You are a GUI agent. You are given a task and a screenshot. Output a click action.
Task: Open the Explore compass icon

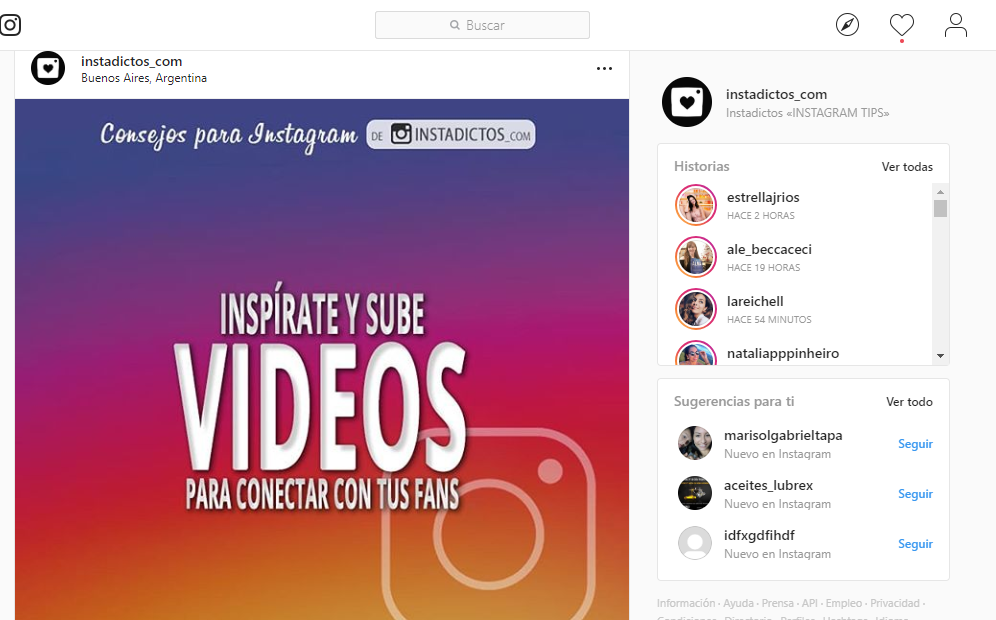[x=847, y=25]
